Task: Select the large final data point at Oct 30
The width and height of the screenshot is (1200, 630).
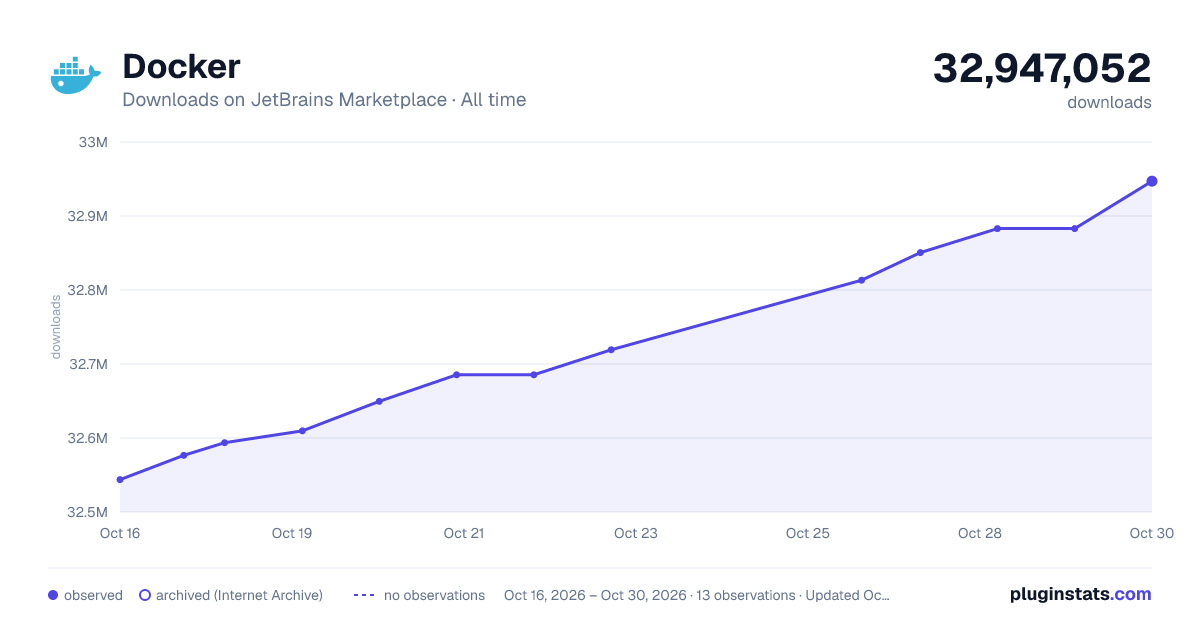Action: click(1152, 181)
